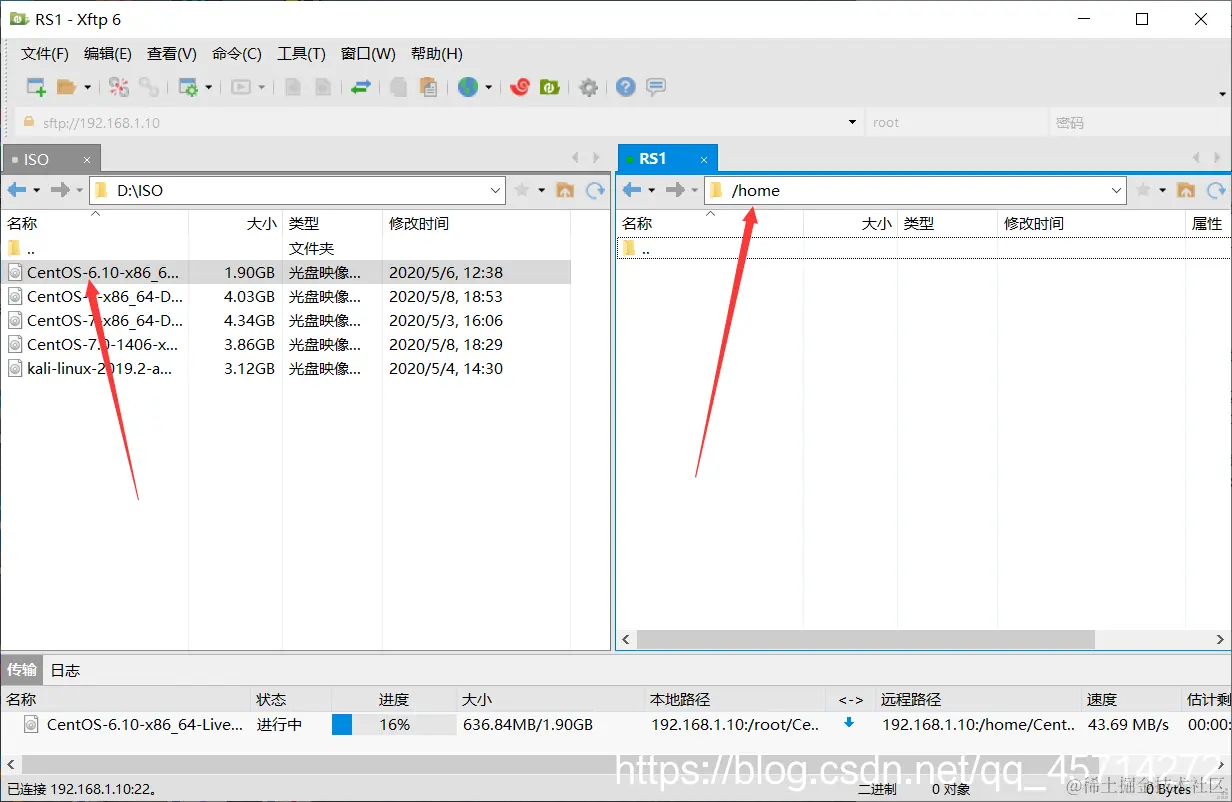The width and height of the screenshot is (1232, 802).
Task: Click the root username field
Action: 955,123
